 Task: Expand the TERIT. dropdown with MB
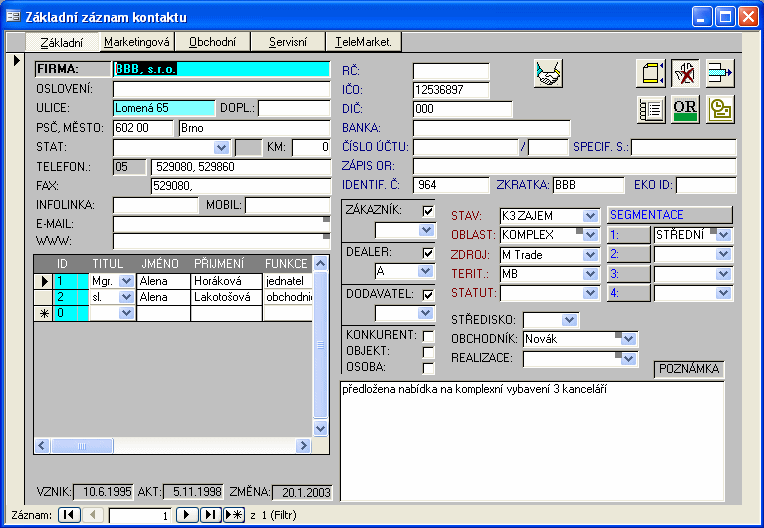pyautogui.click(x=591, y=274)
